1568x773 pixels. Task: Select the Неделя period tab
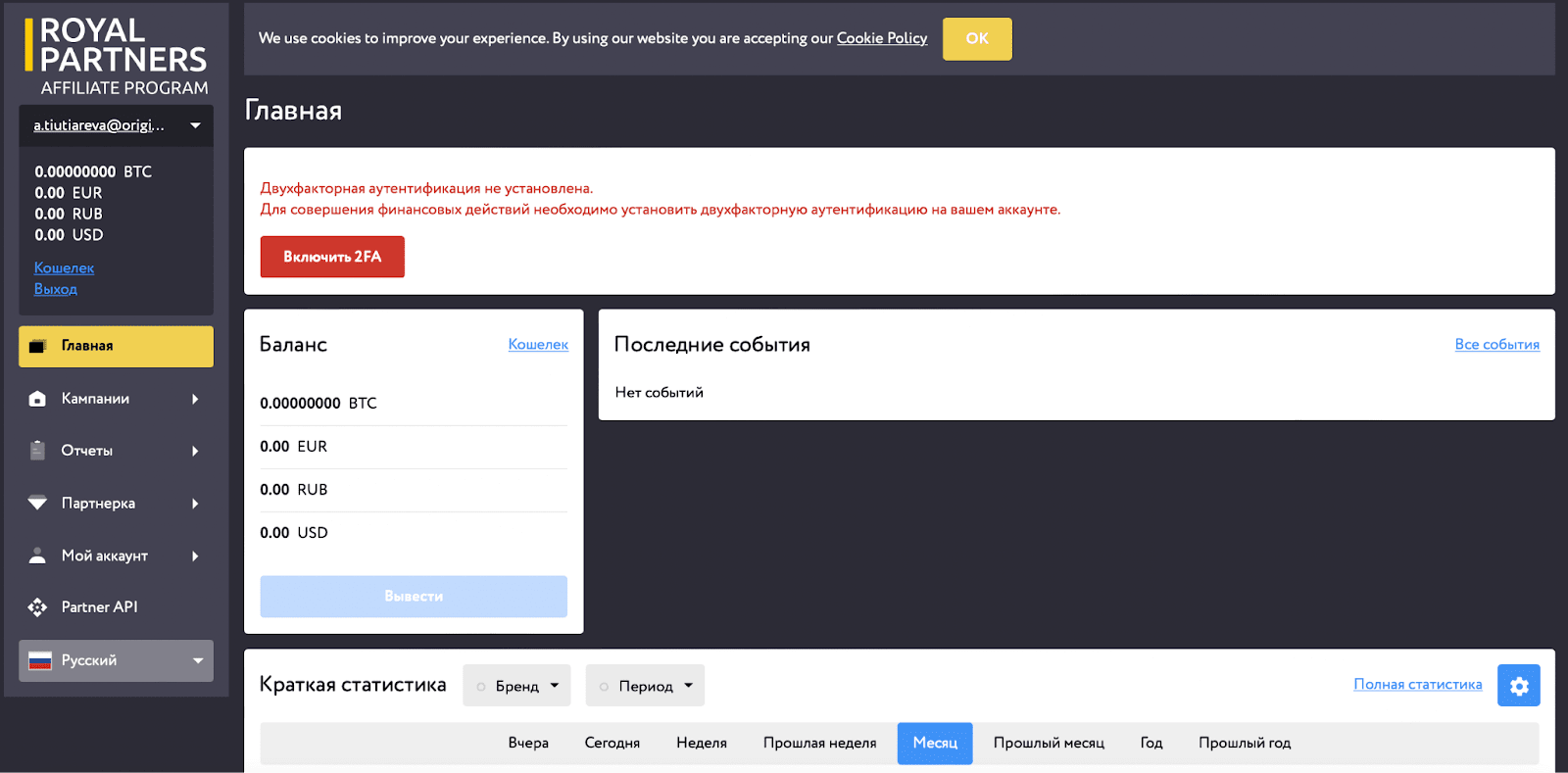click(702, 743)
